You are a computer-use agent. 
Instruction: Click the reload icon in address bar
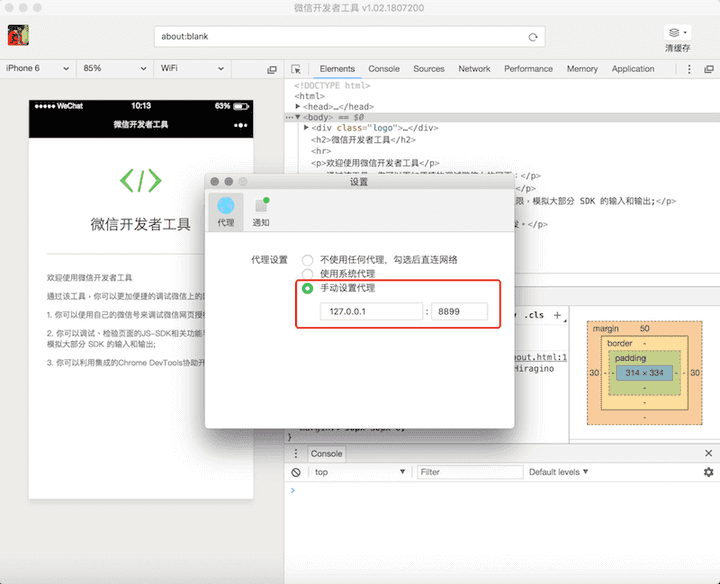coord(533,37)
